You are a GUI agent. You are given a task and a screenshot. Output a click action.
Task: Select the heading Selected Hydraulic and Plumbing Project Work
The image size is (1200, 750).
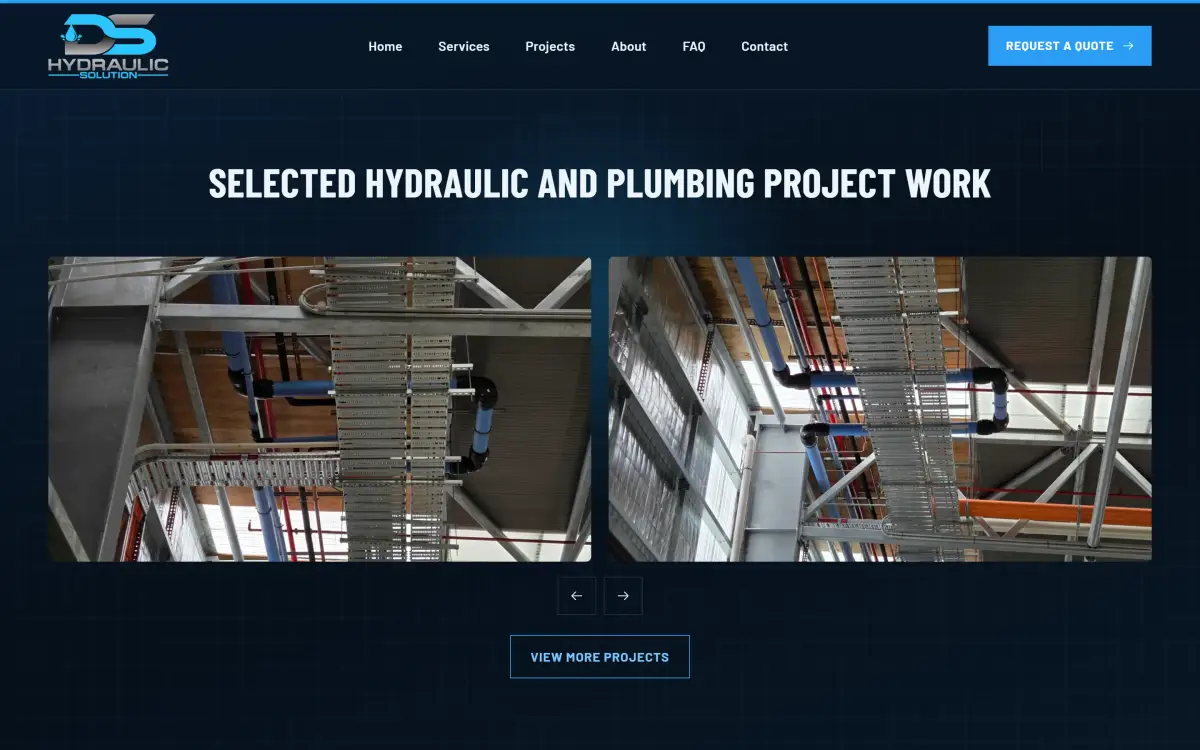click(x=600, y=184)
